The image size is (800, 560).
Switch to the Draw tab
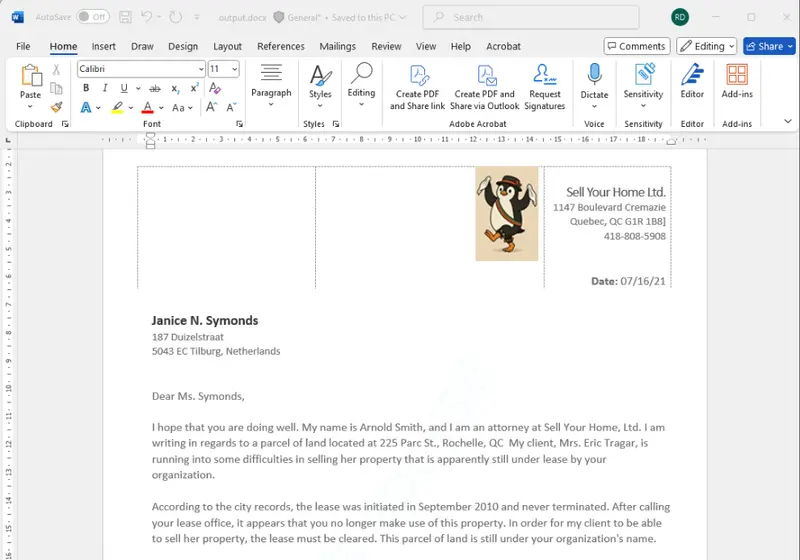(142, 46)
